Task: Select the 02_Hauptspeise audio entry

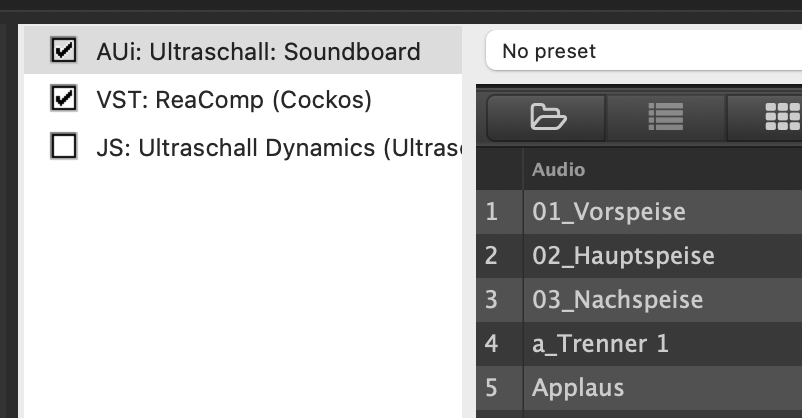Action: click(623, 256)
